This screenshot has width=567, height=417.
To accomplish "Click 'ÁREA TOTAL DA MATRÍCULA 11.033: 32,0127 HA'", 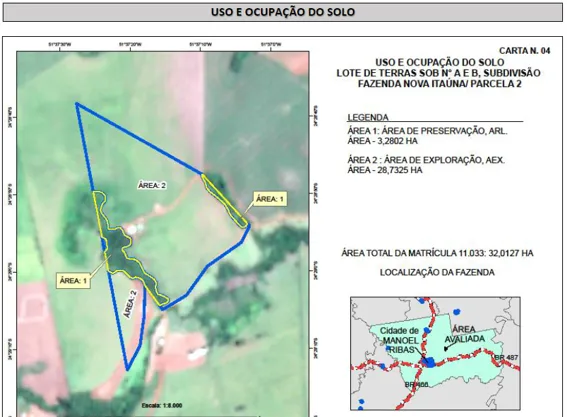I will 437,253.
